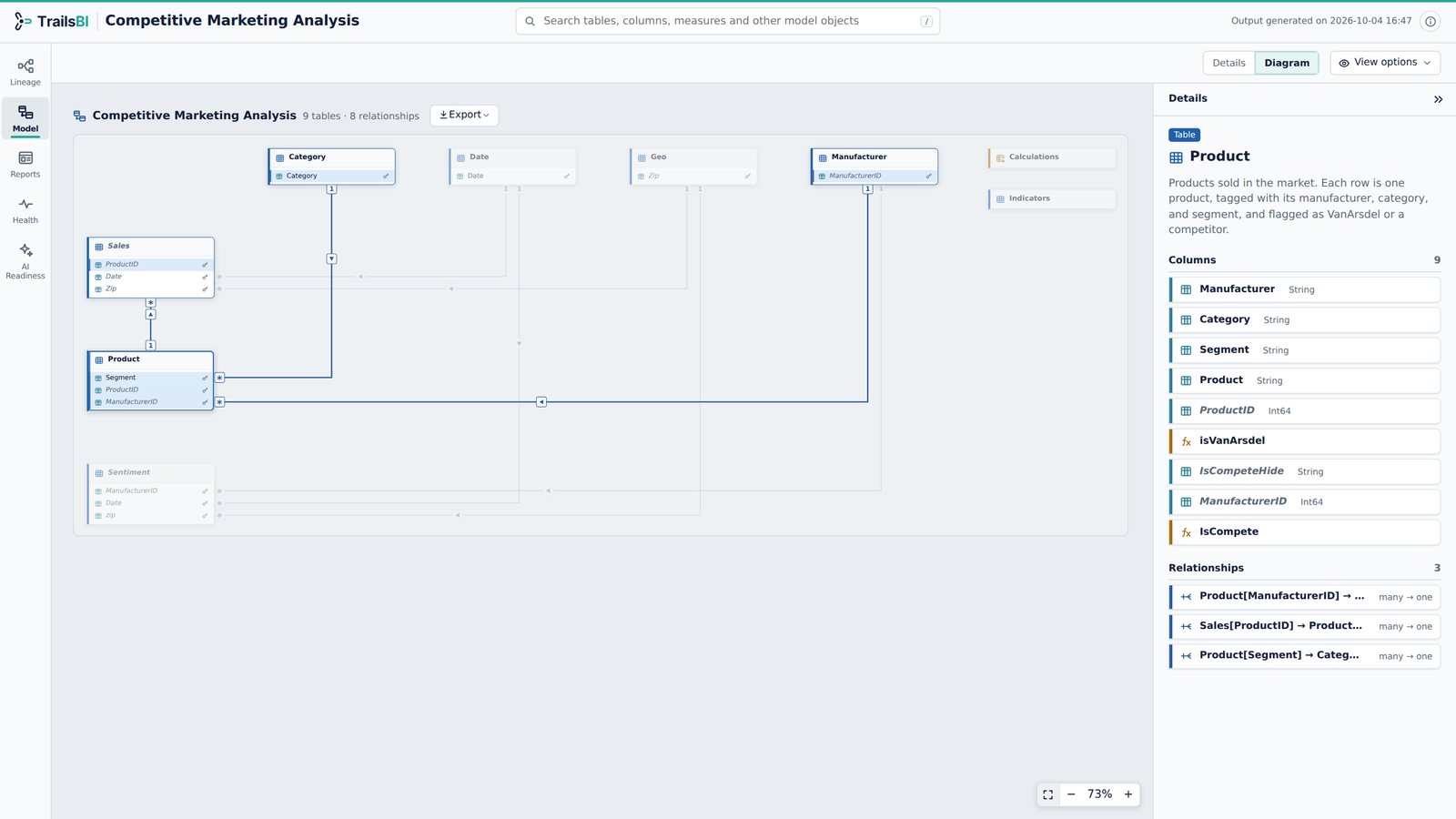Zoom out the diagram
The height and width of the screenshot is (819, 1456).
click(1071, 794)
